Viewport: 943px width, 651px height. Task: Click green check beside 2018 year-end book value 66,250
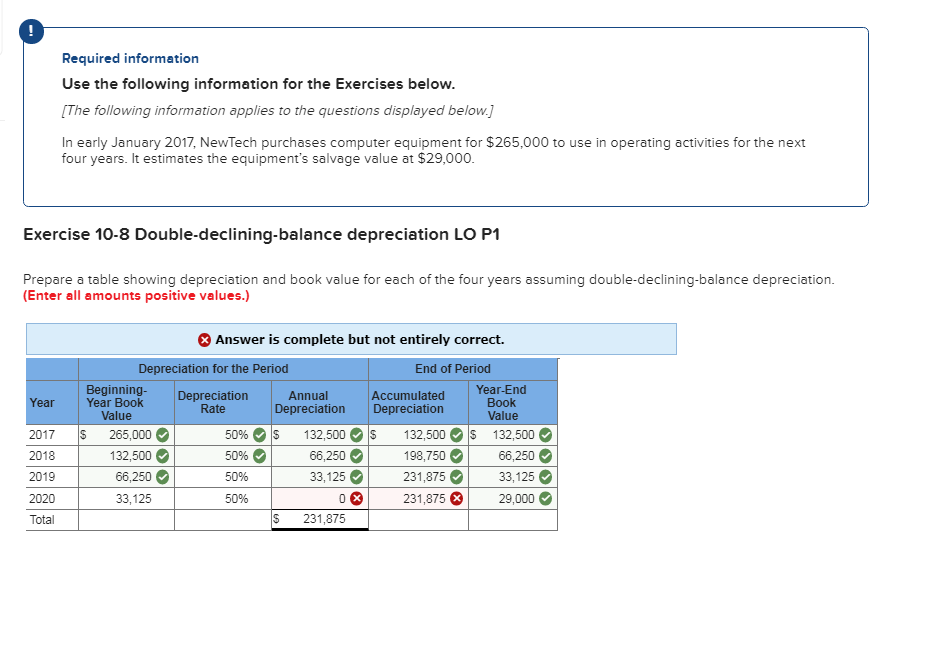tap(545, 456)
